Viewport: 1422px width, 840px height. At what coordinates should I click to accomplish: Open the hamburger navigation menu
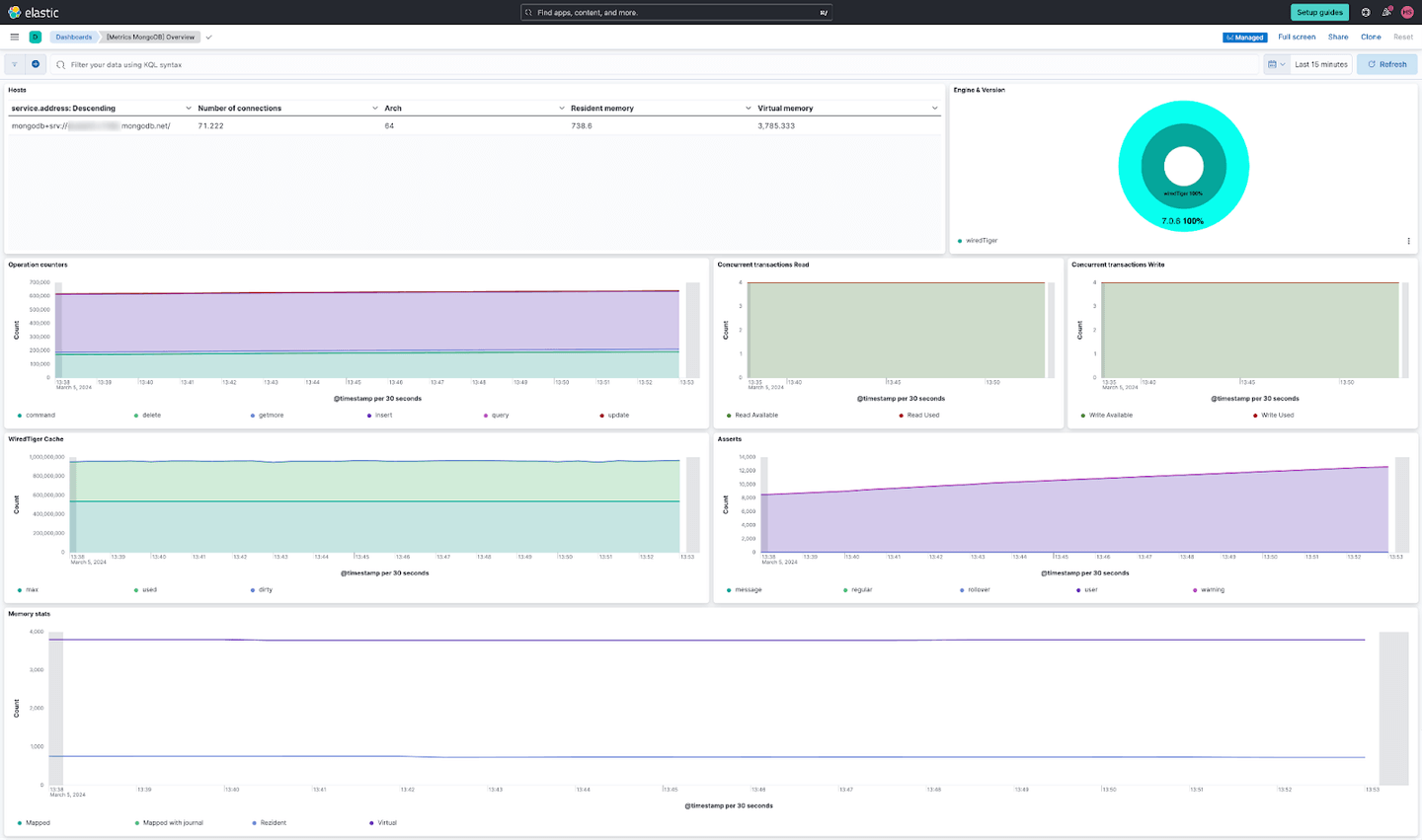[x=14, y=37]
